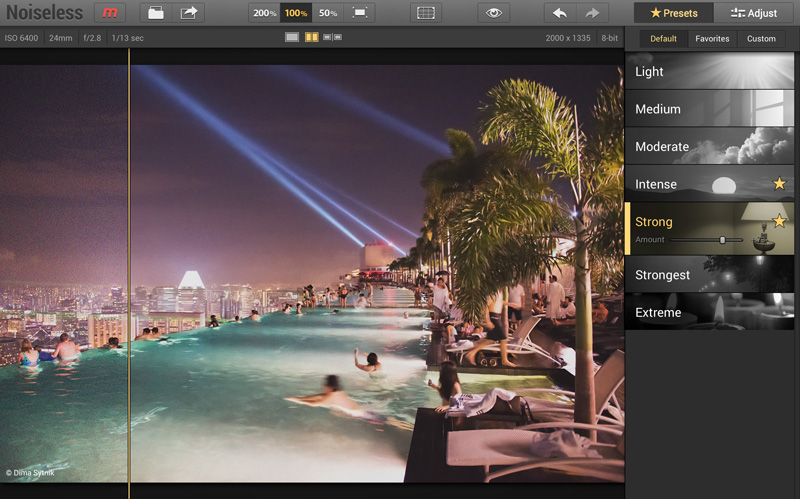This screenshot has height=499, width=800.
Task: Click the Noiseless app title
Action: pyautogui.click(x=44, y=13)
